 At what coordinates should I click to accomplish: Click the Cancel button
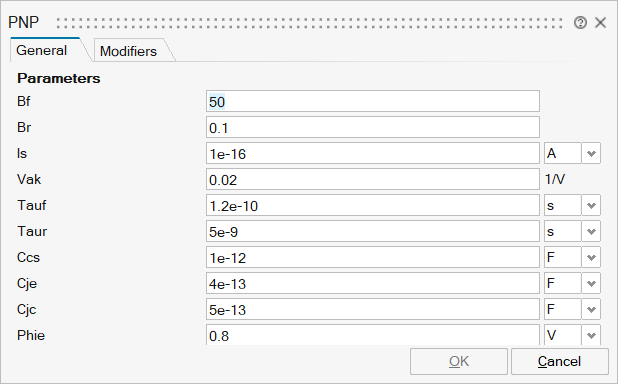(560, 361)
